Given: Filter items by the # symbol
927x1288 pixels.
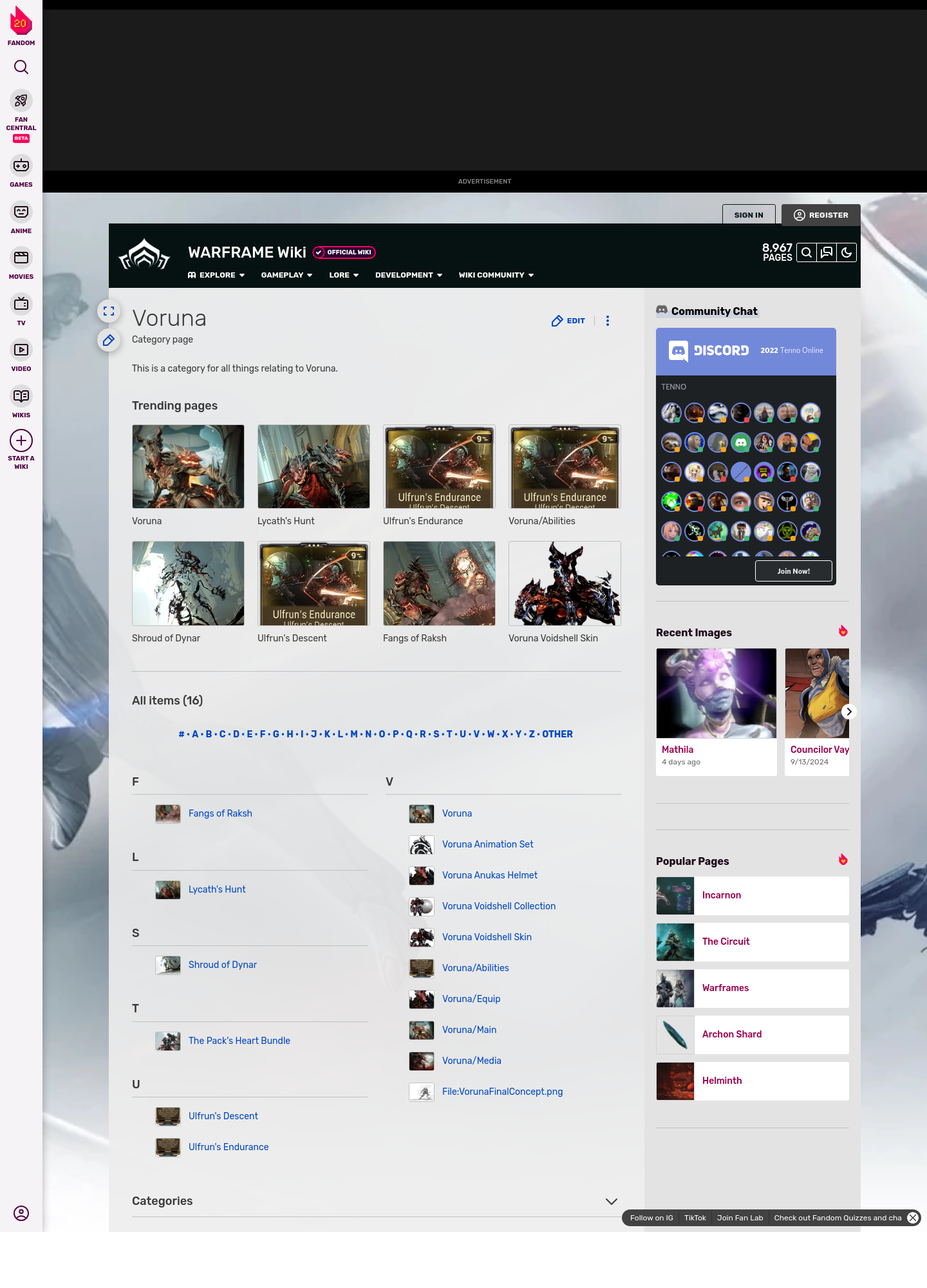Looking at the screenshot, I should pyautogui.click(x=182, y=734).
